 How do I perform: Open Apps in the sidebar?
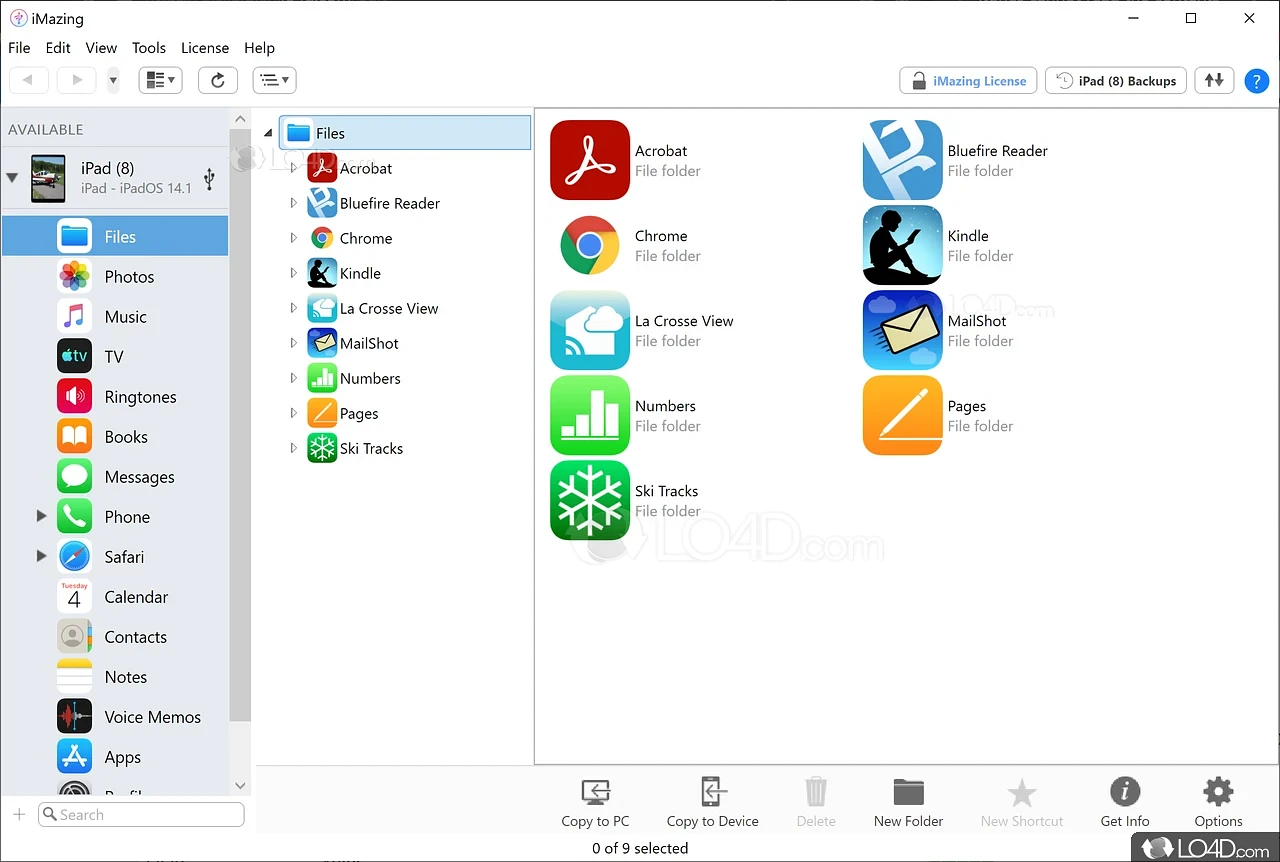click(115, 757)
